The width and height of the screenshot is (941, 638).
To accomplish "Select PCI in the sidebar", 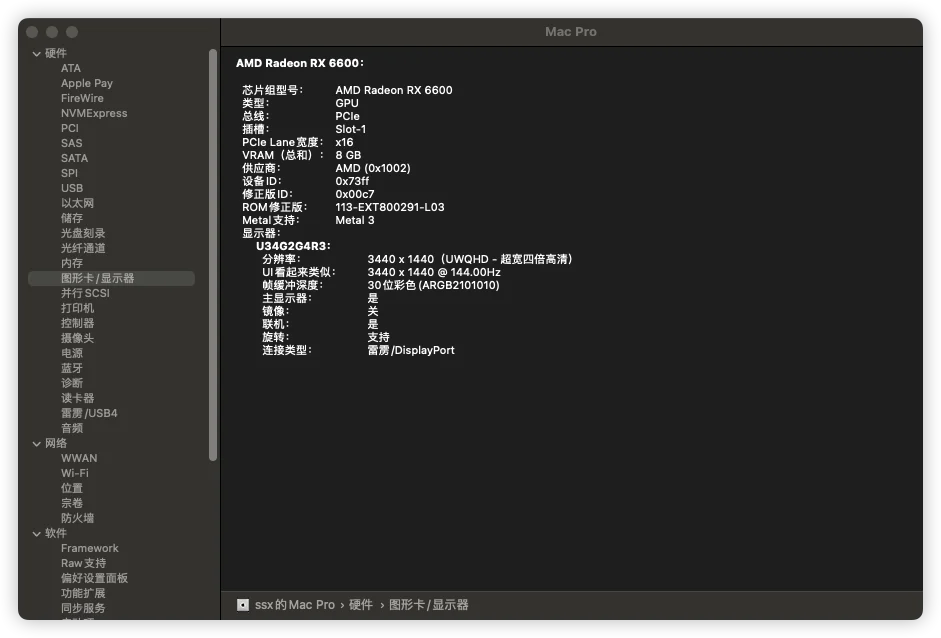I will [x=70, y=128].
